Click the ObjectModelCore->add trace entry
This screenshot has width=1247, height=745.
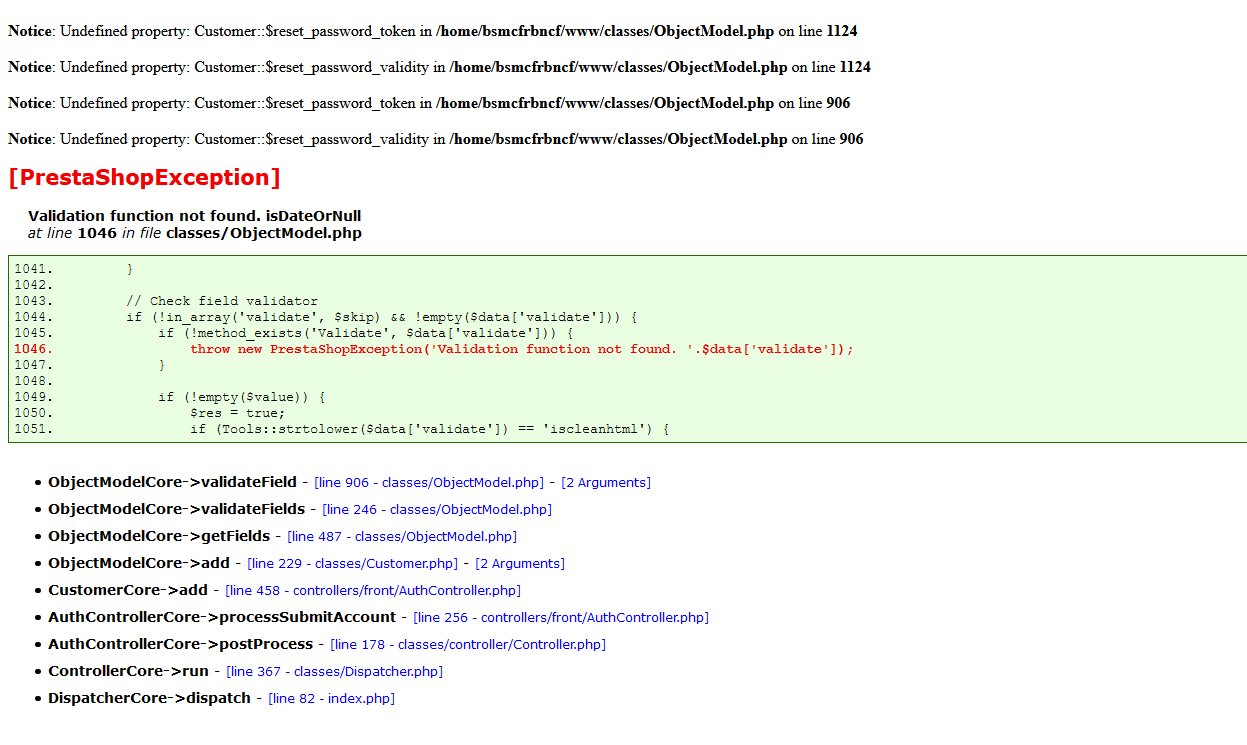click(139, 563)
